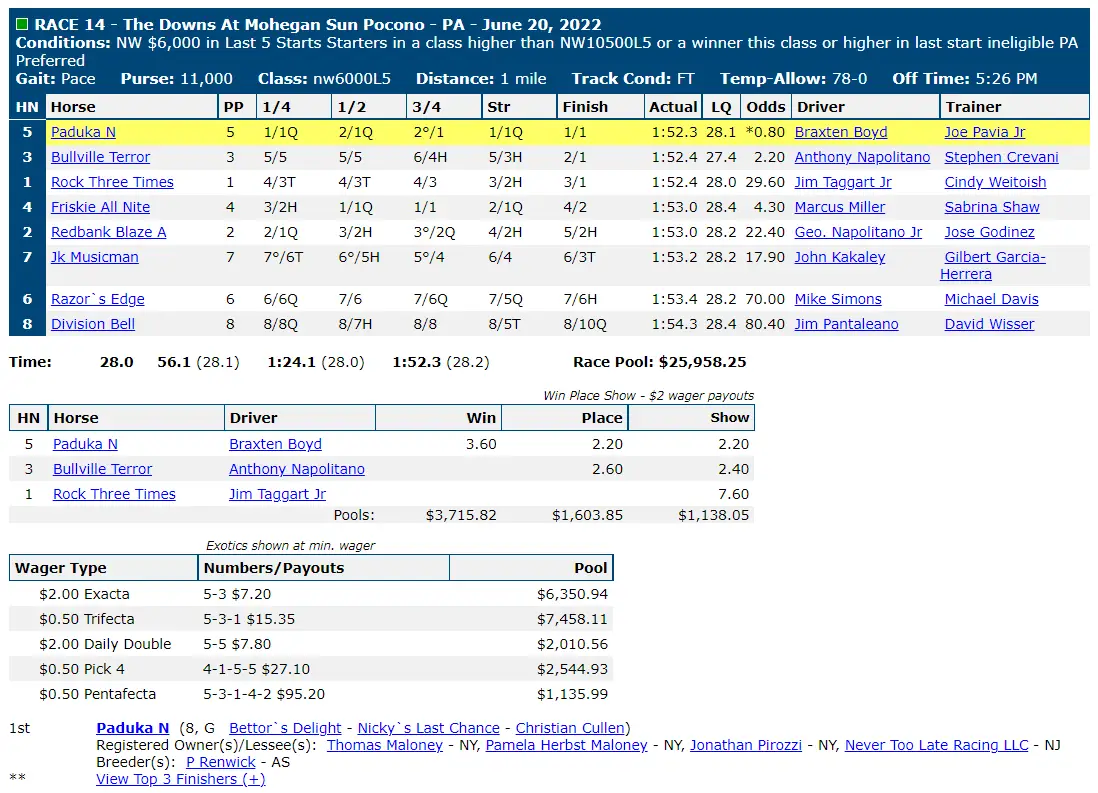Open driver Mike Simons link
This screenshot has height=793, width=1098.
click(838, 299)
